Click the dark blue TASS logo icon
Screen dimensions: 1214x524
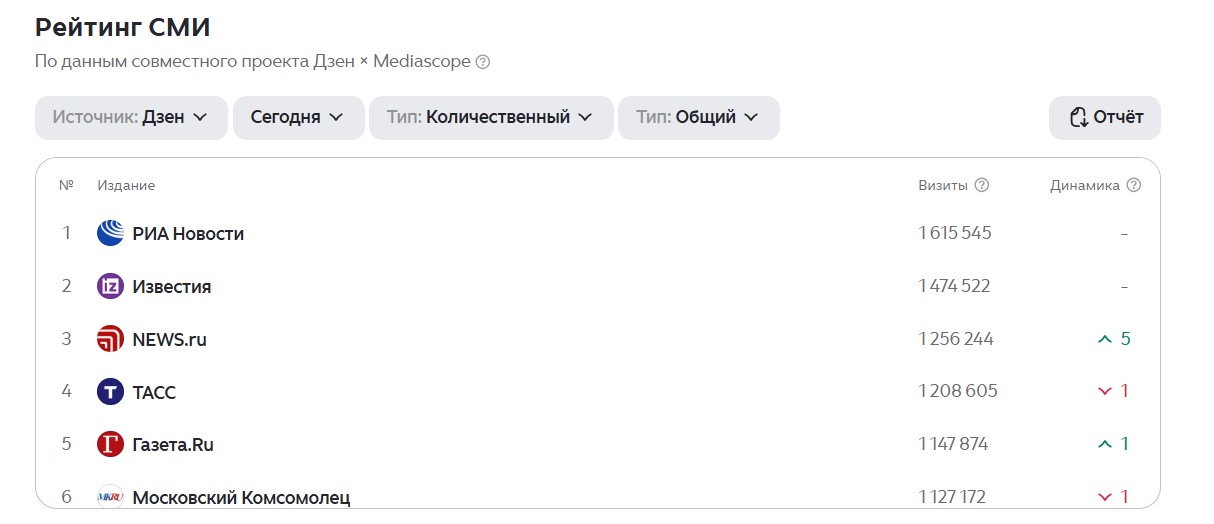click(110, 392)
